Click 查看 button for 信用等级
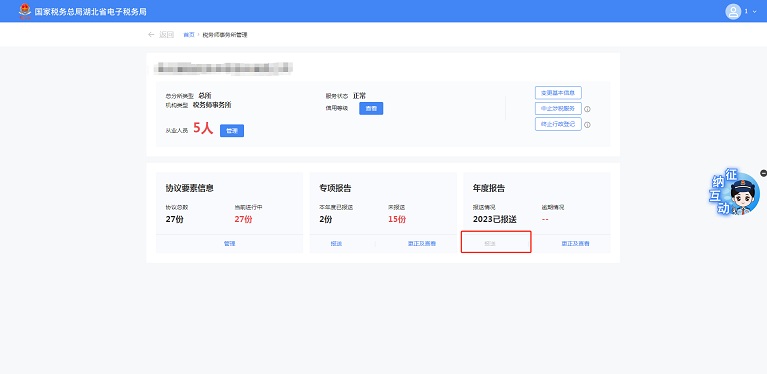Screen dimensions: 767x374 [x=371, y=109]
